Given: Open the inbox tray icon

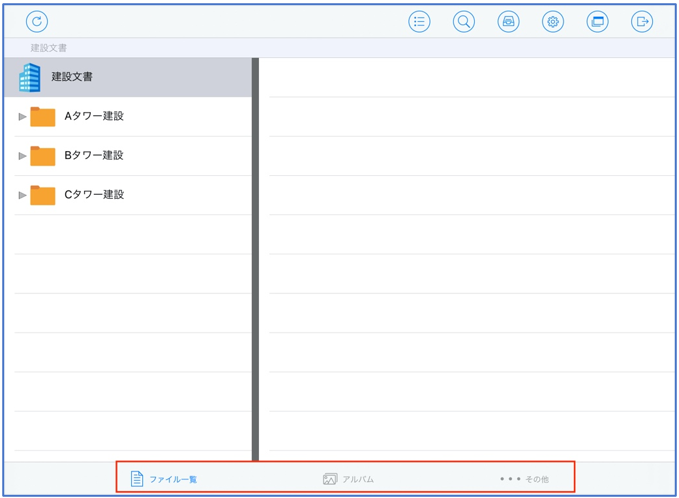Looking at the screenshot, I should coord(509,21).
